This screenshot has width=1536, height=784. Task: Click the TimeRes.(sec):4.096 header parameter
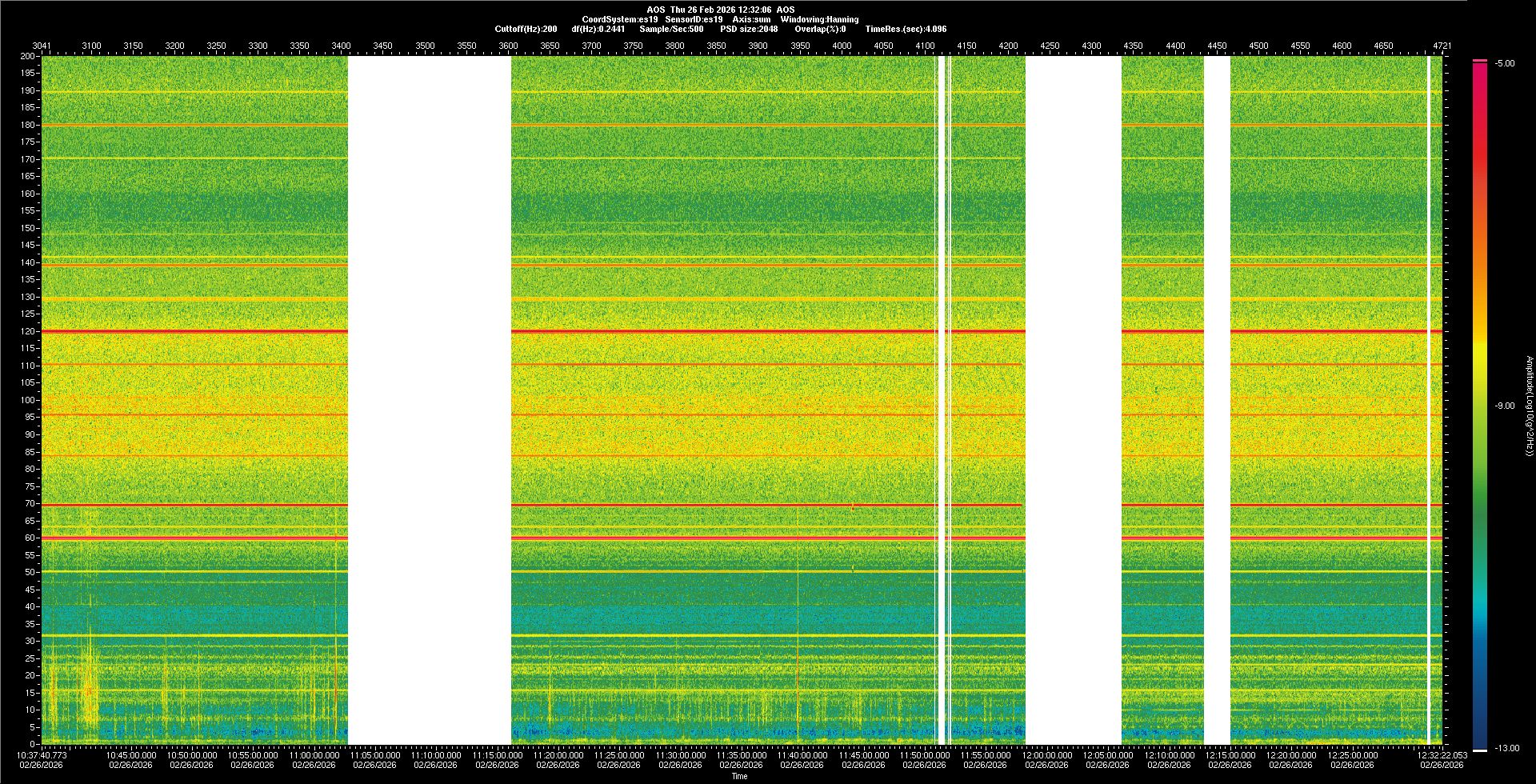[x=906, y=29]
